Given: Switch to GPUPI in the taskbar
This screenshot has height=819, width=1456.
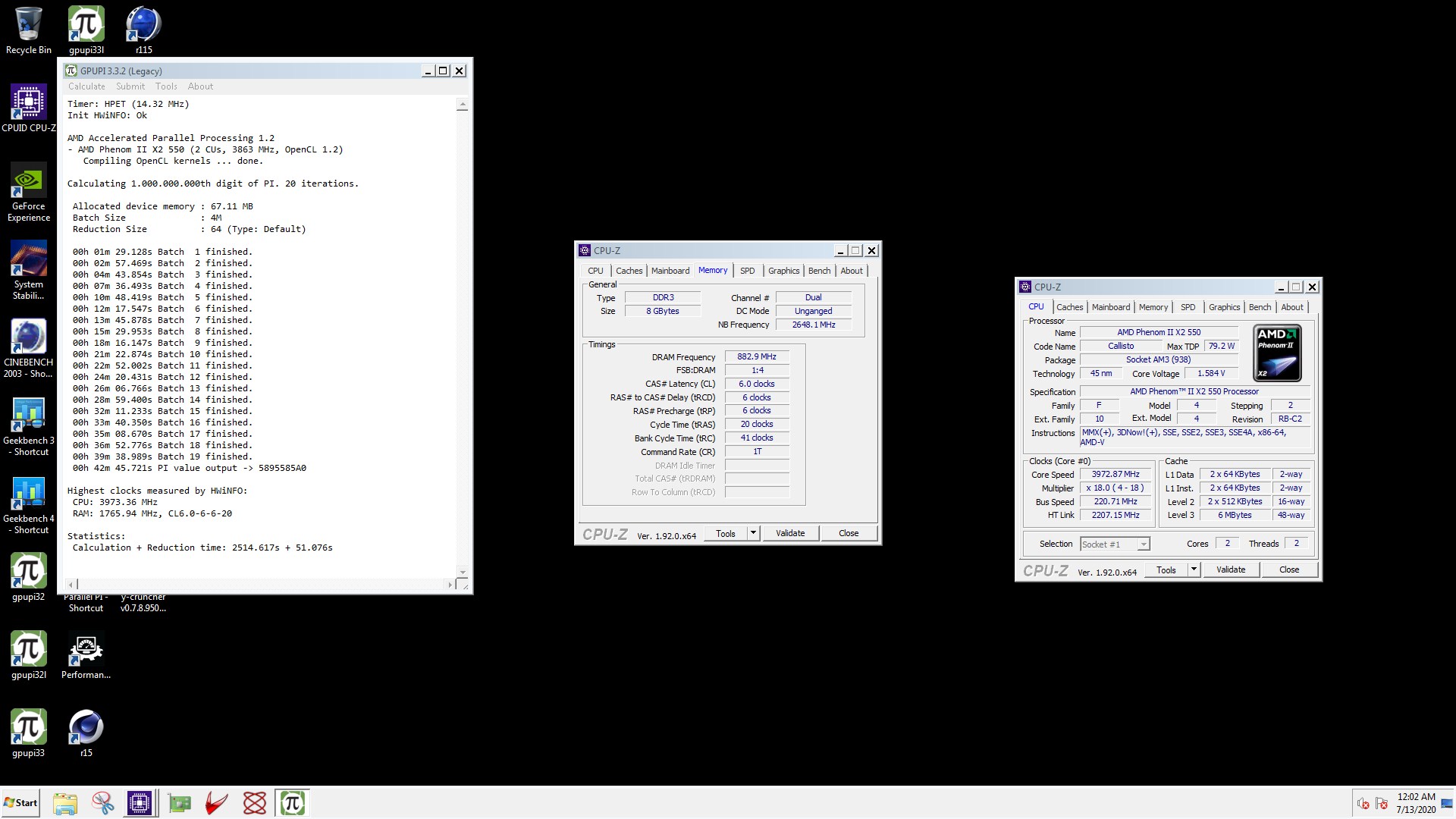Looking at the screenshot, I should point(293,803).
